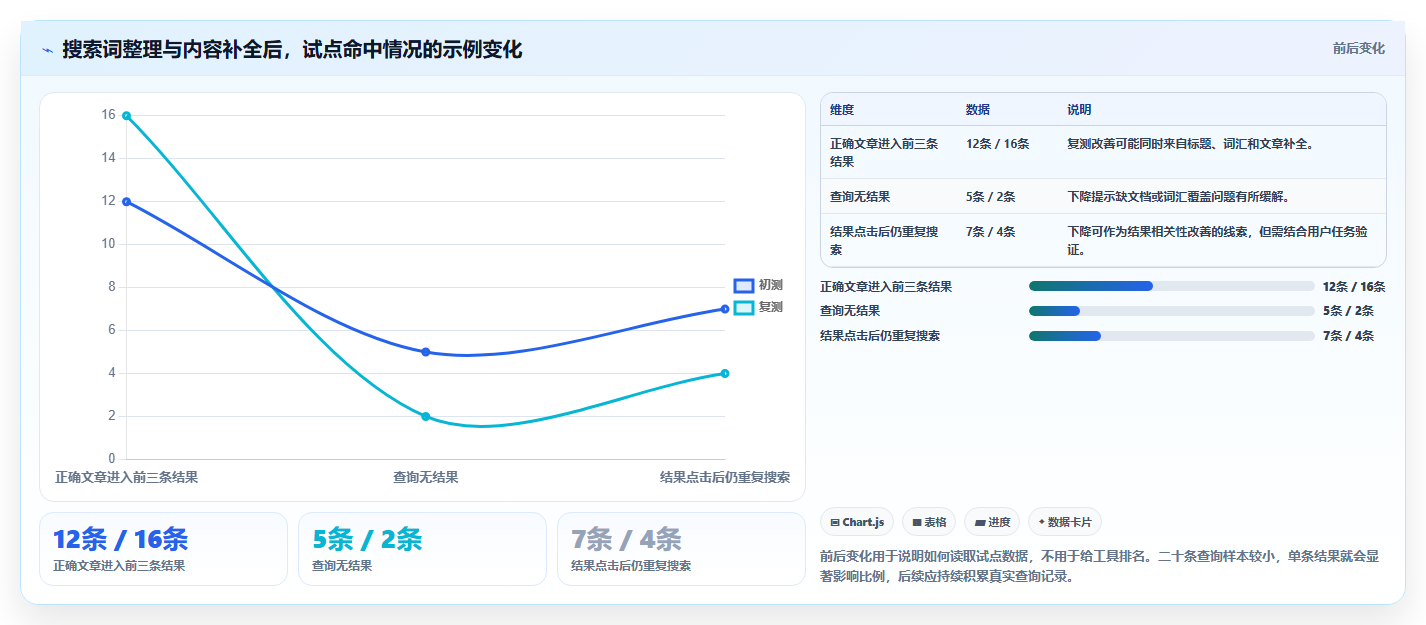Click y-axis tick label 0
Image resolution: width=1426 pixels, height=625 pixels.
click(x=112, y=459)
